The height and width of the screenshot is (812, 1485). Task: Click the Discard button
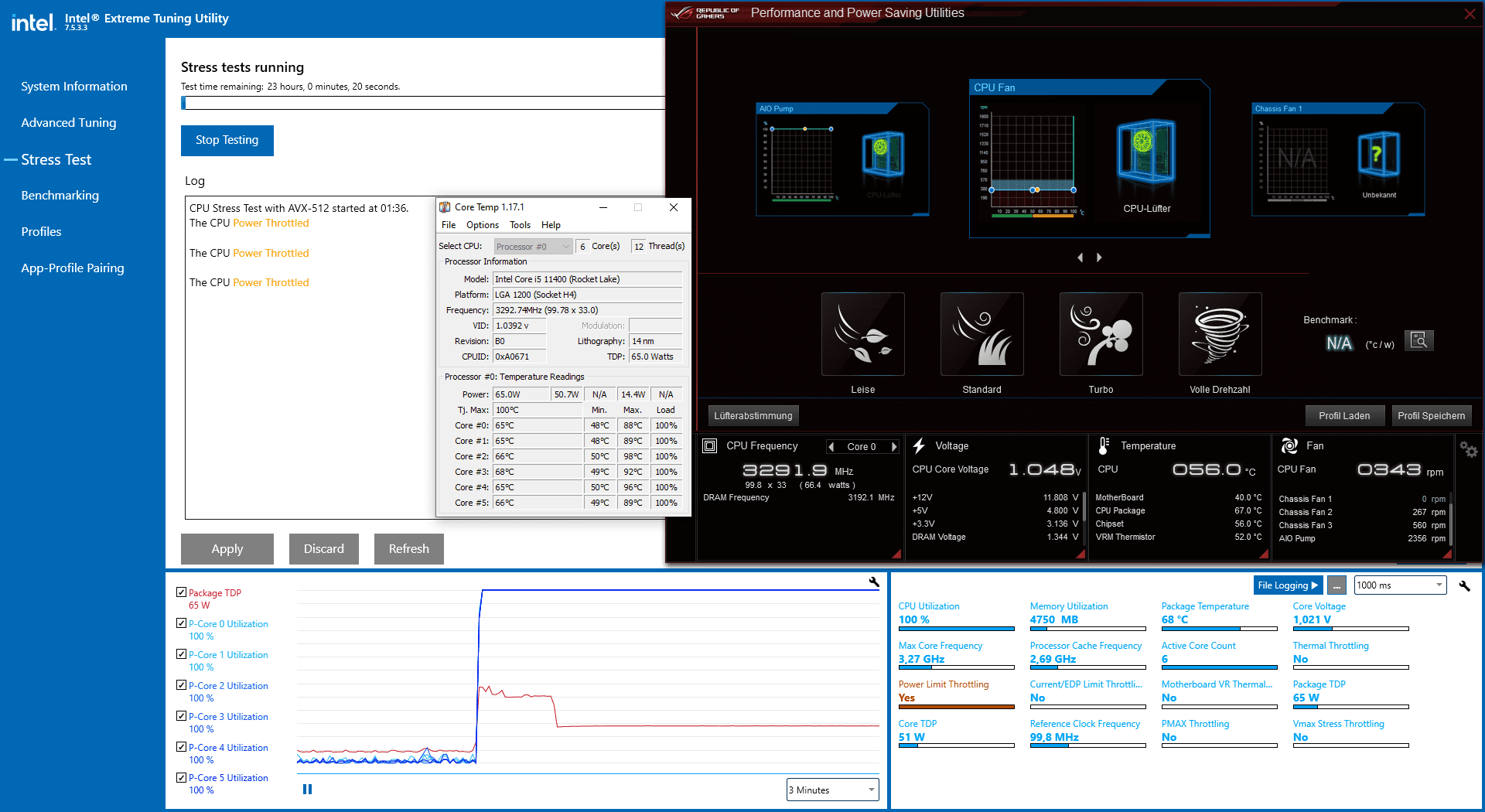324,548
